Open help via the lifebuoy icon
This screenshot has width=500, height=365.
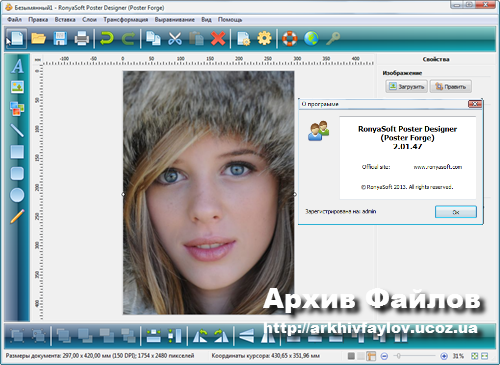pyautogui.click(x=289, y=38)
